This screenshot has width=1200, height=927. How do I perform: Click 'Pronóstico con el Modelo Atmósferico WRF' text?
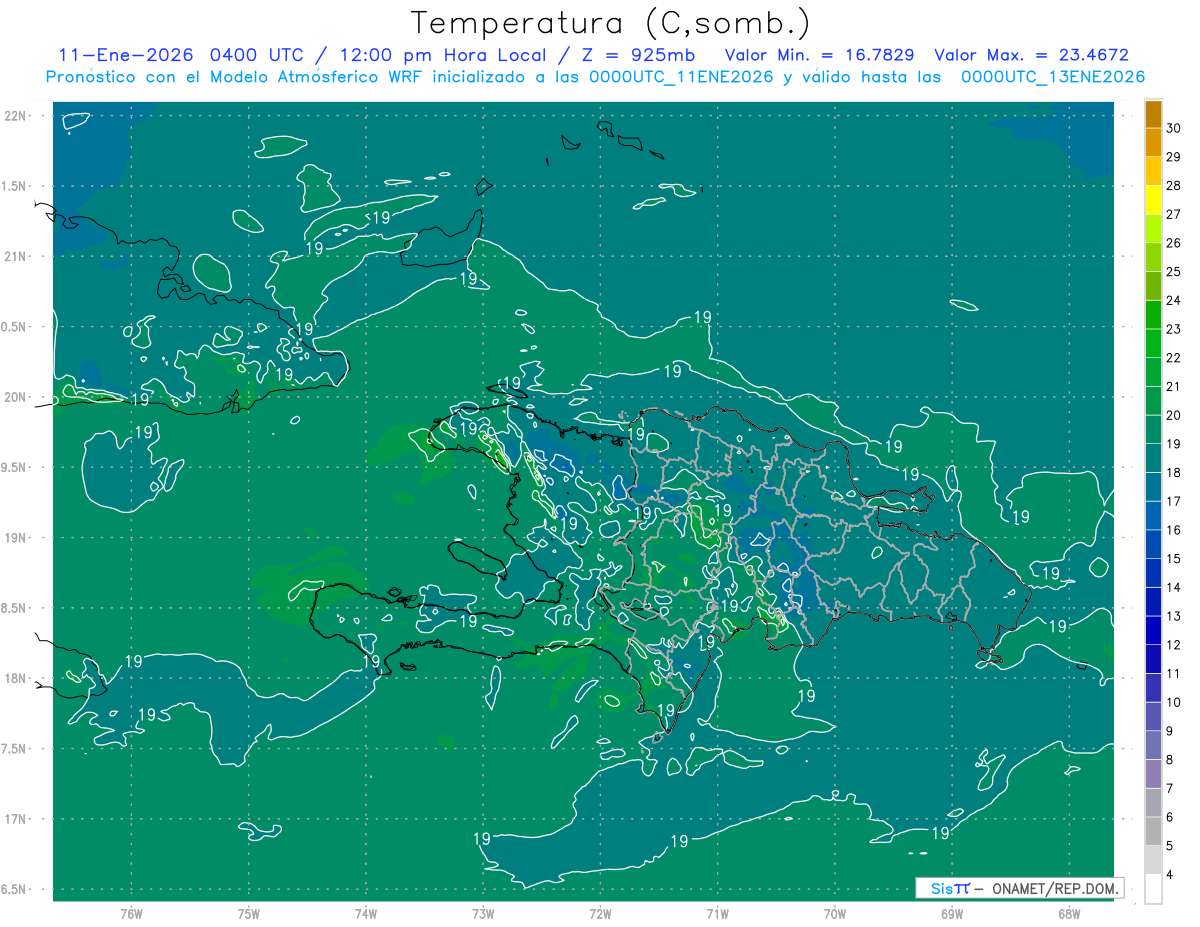pyautogui.click(x=236, y=77)
